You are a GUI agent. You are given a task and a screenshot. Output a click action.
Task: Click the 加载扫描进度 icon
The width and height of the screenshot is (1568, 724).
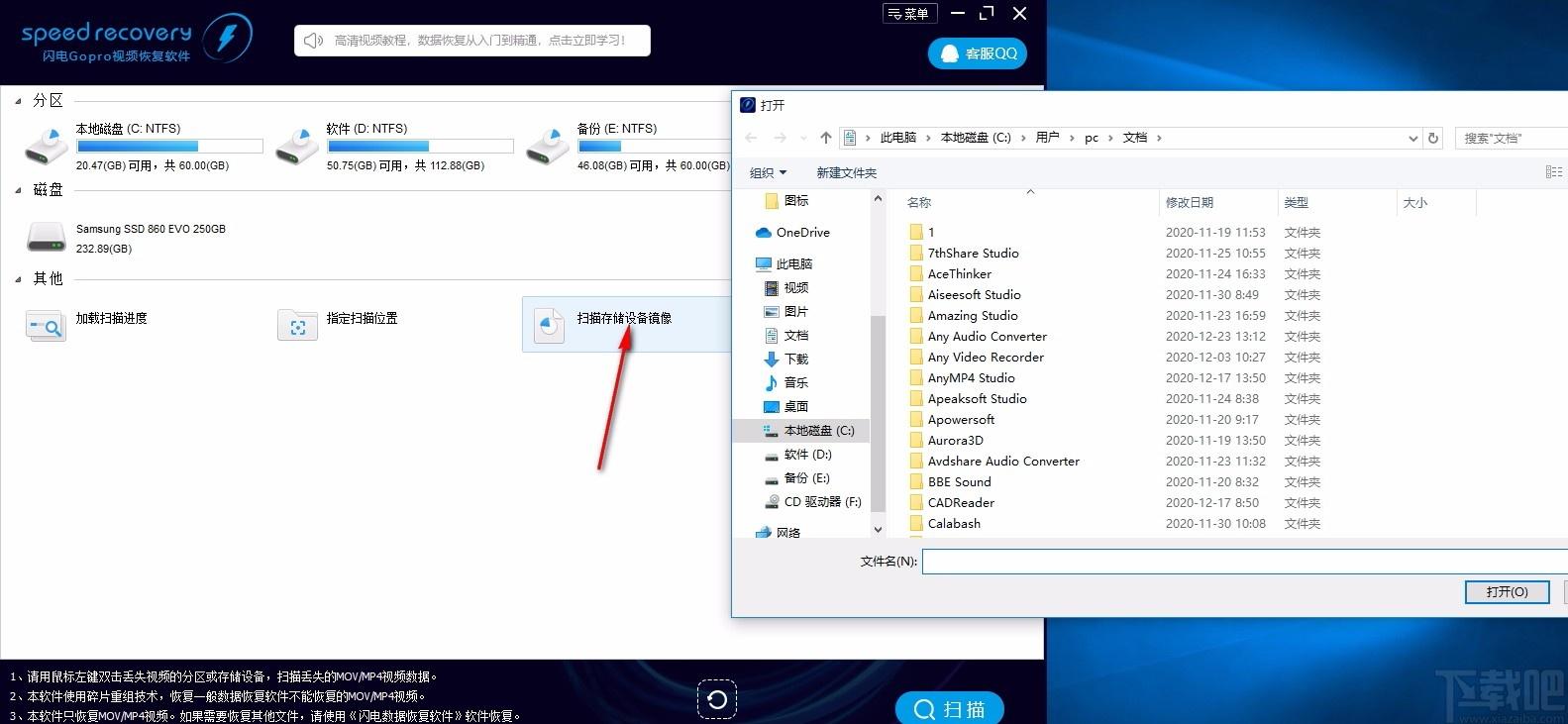click(46, 325)
